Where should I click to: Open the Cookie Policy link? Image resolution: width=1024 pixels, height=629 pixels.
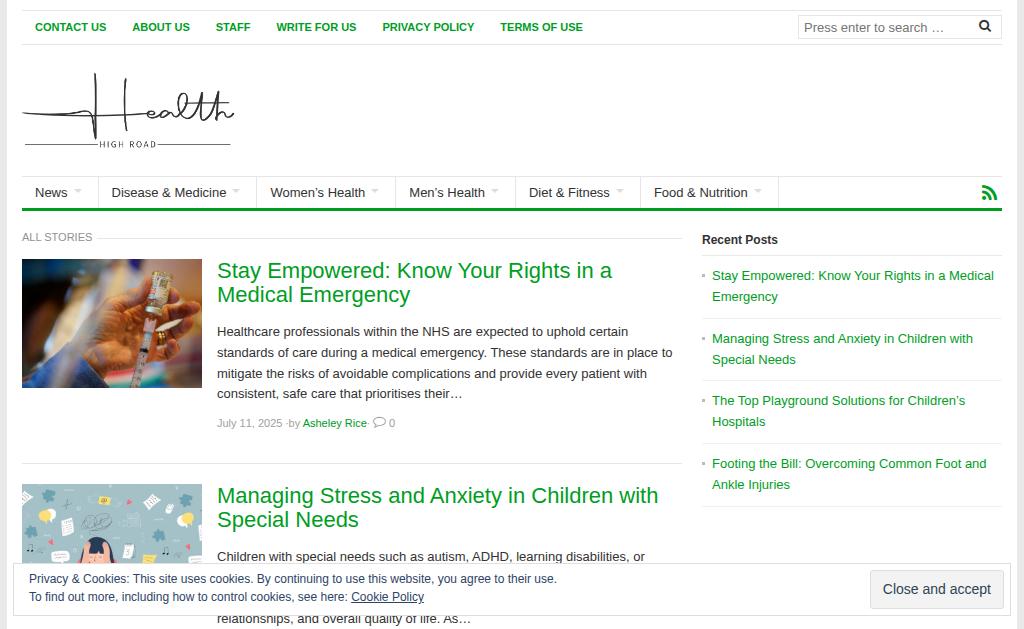pos(387,597)
